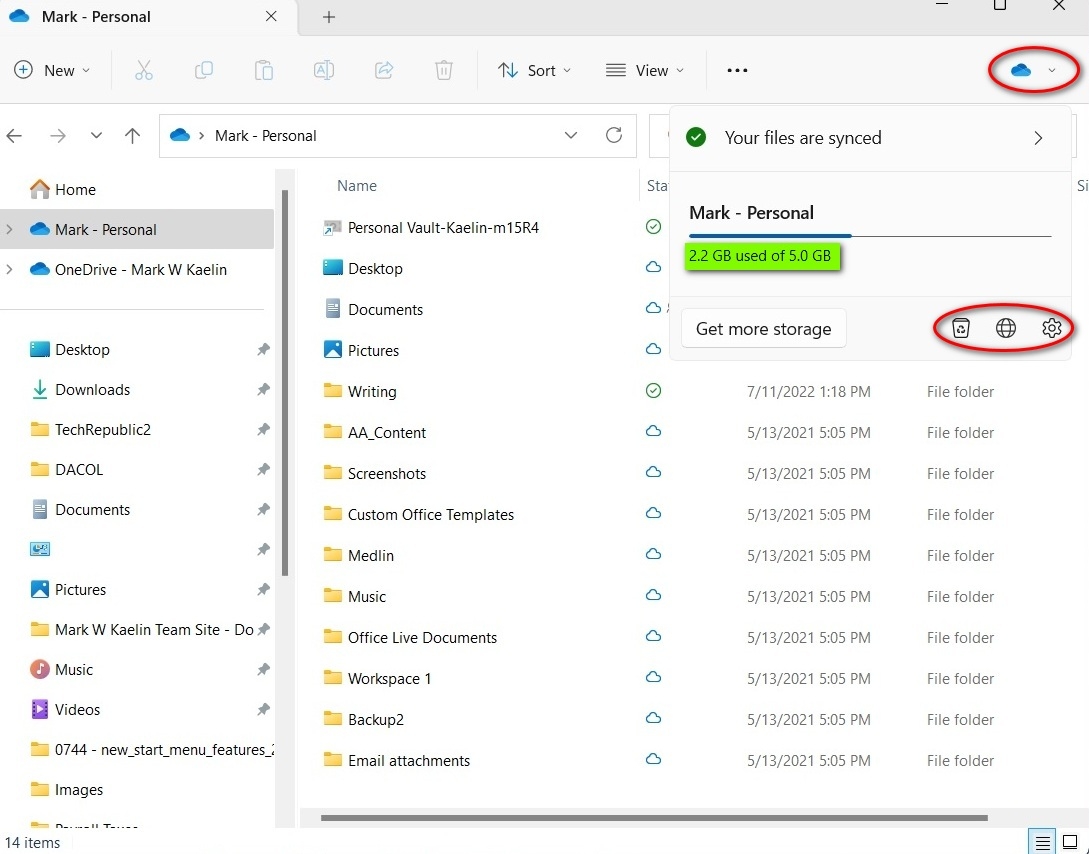Click the See more ellipsis menu
This screenshot has width=1089, height=854.
click(x=737, y=70)
